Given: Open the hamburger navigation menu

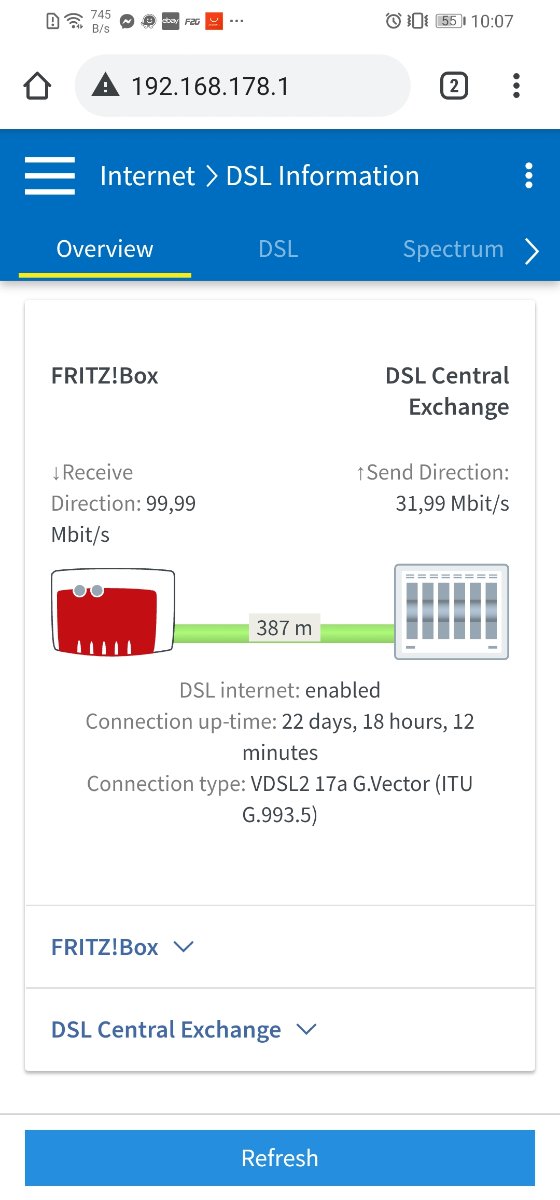Looking at the screenshot, I should [50, 176].
